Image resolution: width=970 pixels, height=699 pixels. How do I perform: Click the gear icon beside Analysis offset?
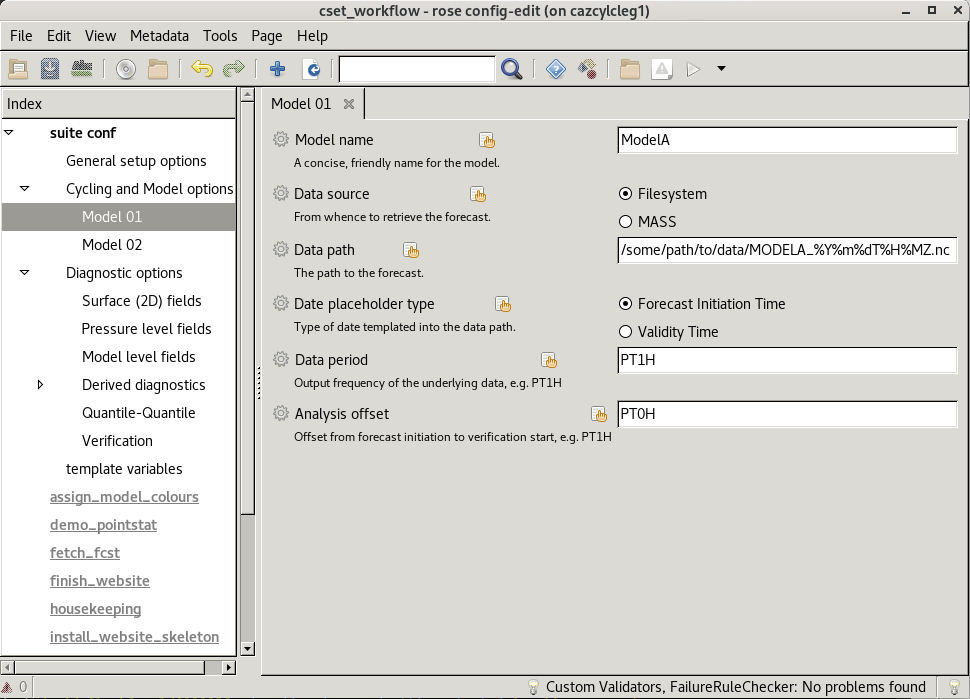281,413
